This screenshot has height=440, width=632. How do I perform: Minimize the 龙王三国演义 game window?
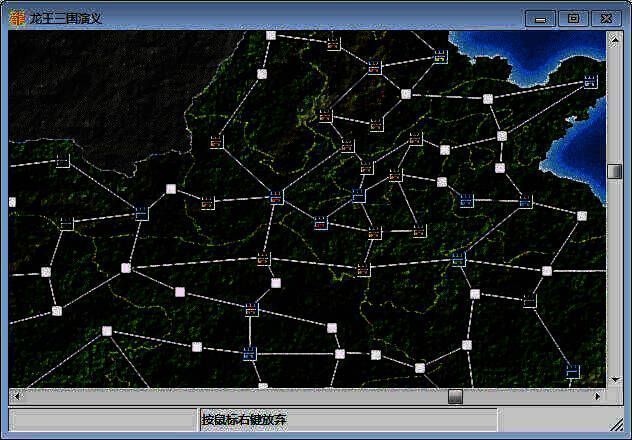pyautogui.click(x=541, y=18)
